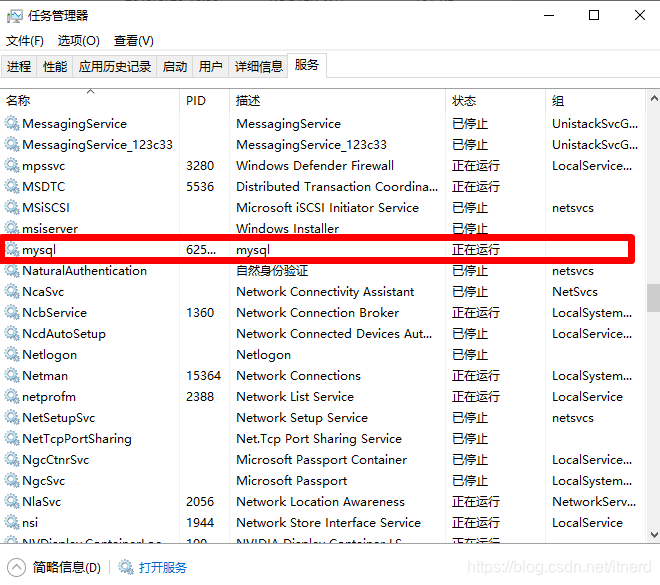The width and height of the screenshot is (660, 585).
Task: Collapse details with 简略信息 arrow button
Action: tap(16, 567)
